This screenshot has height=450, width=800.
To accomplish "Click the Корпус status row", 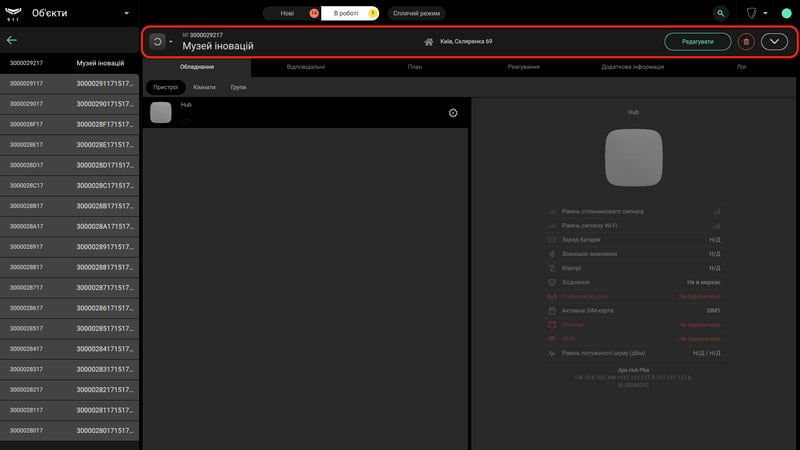I will click(x=634, y=268).
